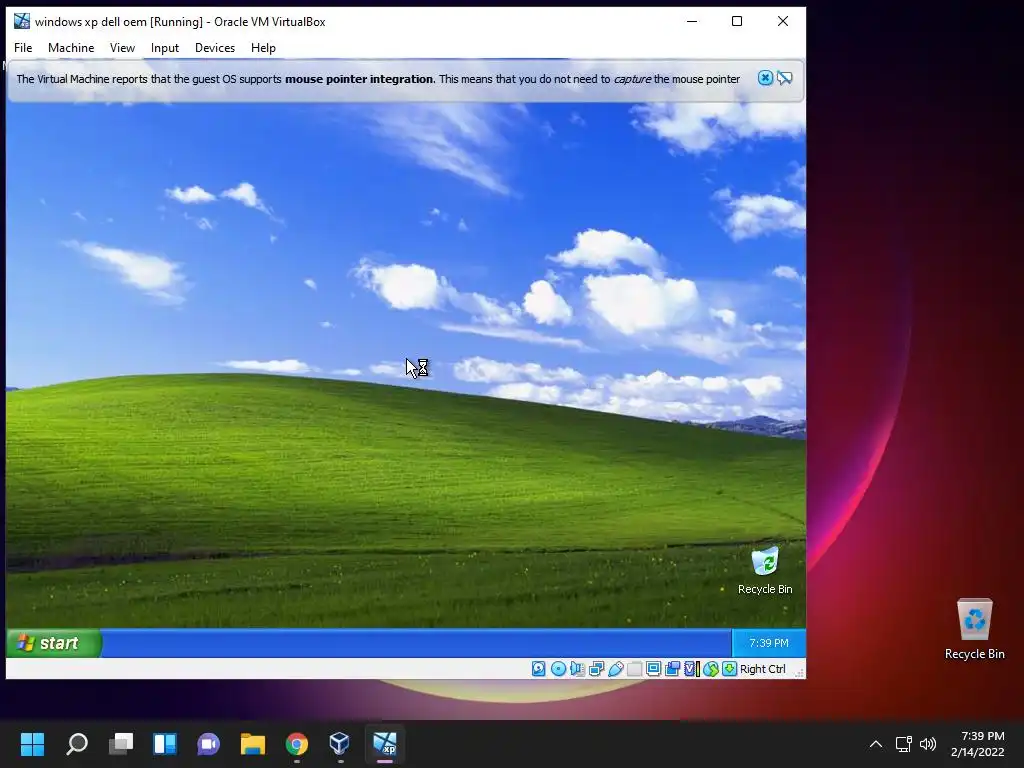Click the host network tray icon
The height and width of the screenshot is (768, 1024).
[x=903, y=744]
